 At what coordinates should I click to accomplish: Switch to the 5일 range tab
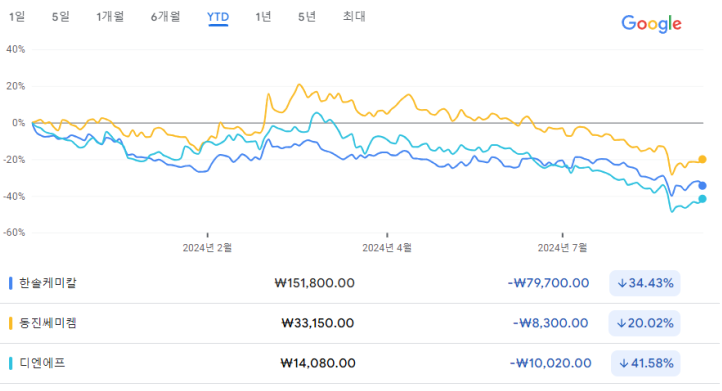click(x=60, y=17)
